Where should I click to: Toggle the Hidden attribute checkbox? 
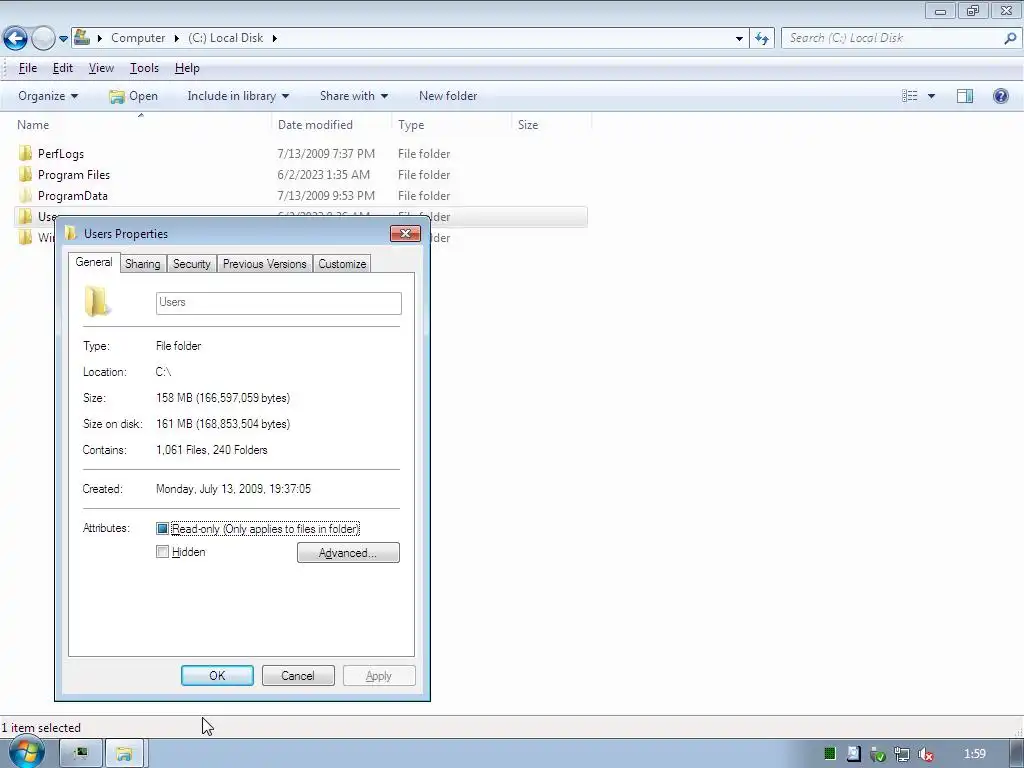[x=163, y=552]
